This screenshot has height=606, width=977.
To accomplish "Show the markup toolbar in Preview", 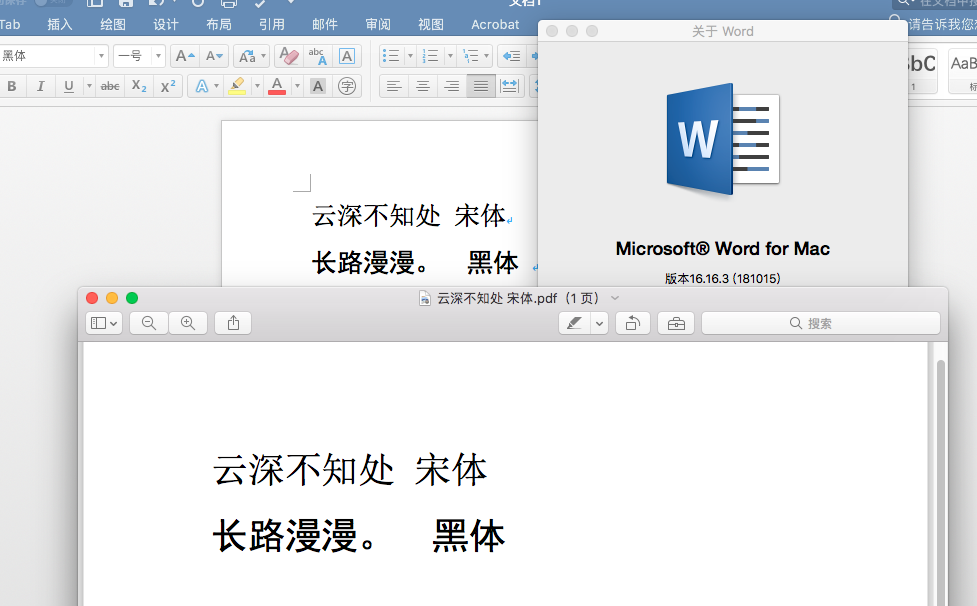I will [676, 323].
